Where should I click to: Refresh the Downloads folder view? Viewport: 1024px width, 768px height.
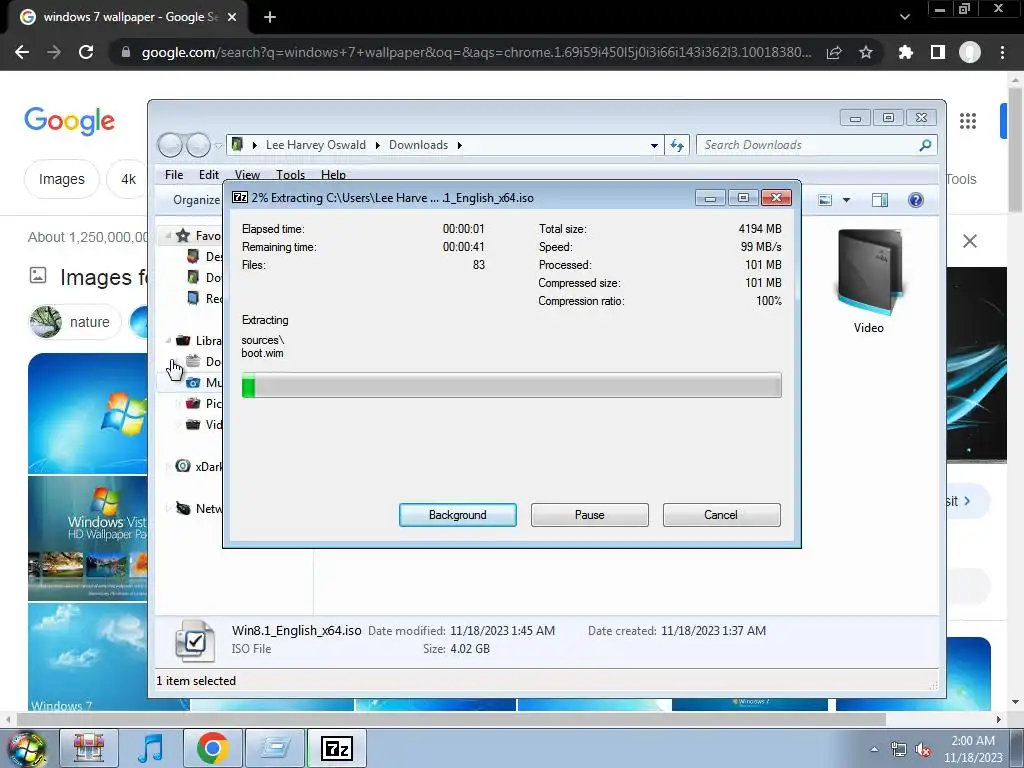pos(677,146)
